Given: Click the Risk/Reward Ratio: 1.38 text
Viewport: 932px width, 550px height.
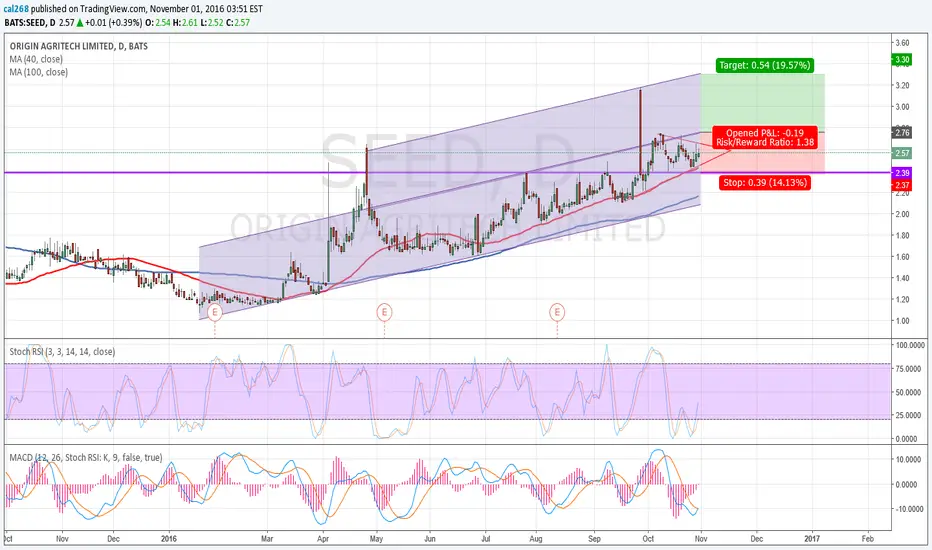Looking at the screenshot, I should 765,142.
